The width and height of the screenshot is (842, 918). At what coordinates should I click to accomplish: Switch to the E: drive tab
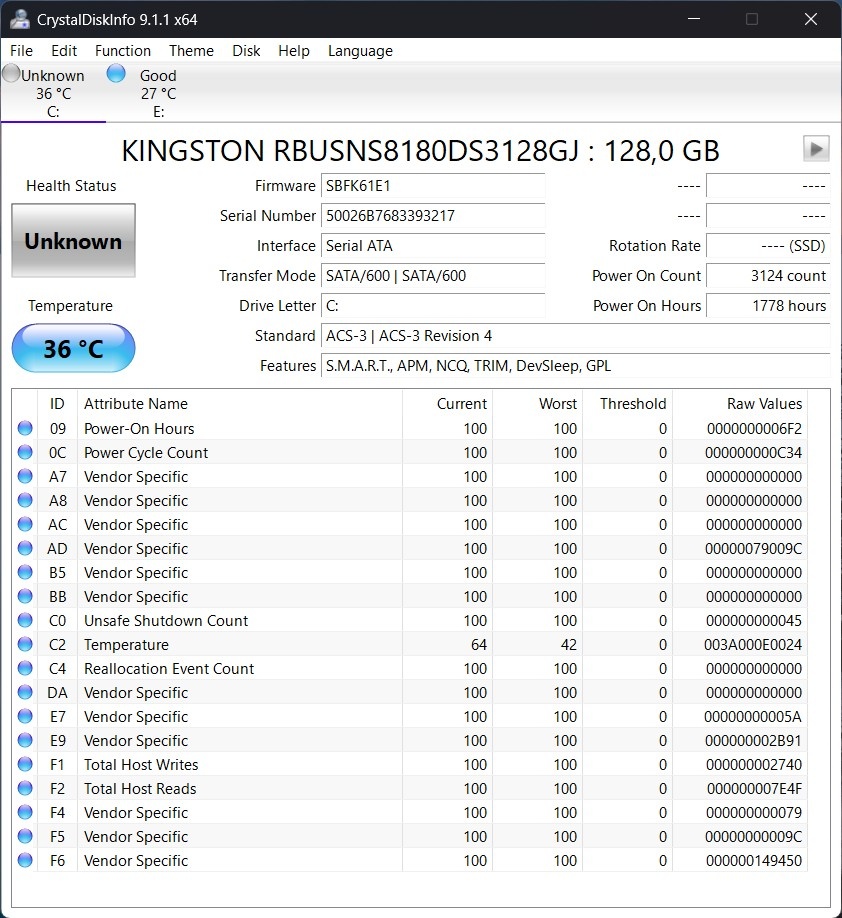pos(158,94)
